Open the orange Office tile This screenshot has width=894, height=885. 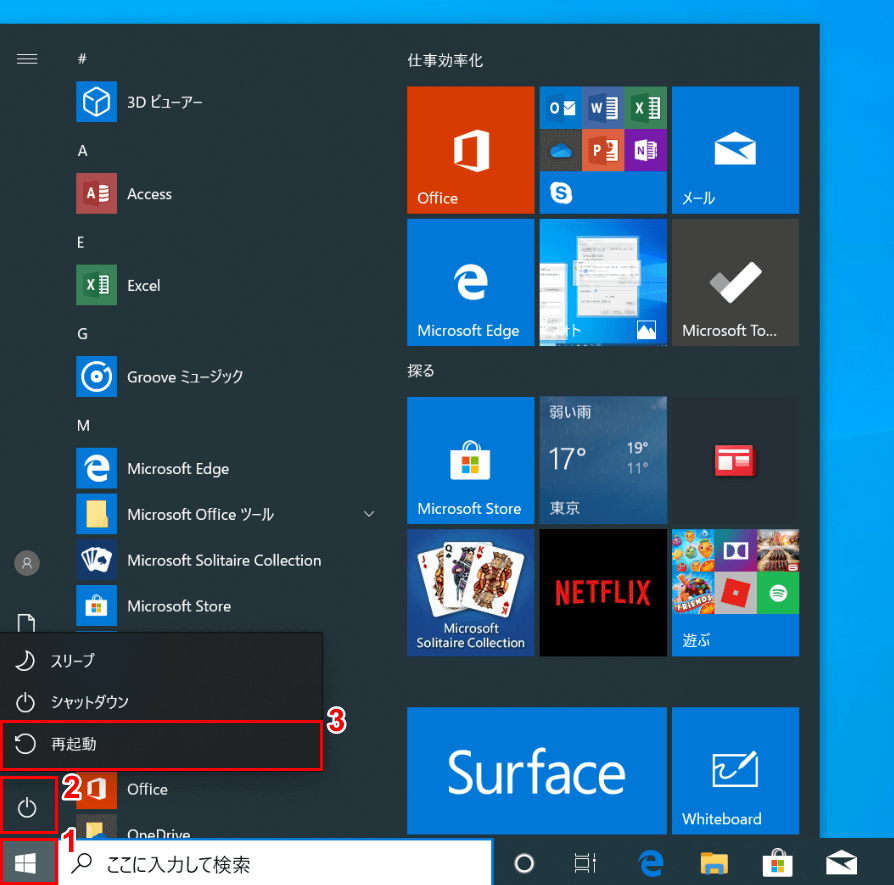coord(470,150)
